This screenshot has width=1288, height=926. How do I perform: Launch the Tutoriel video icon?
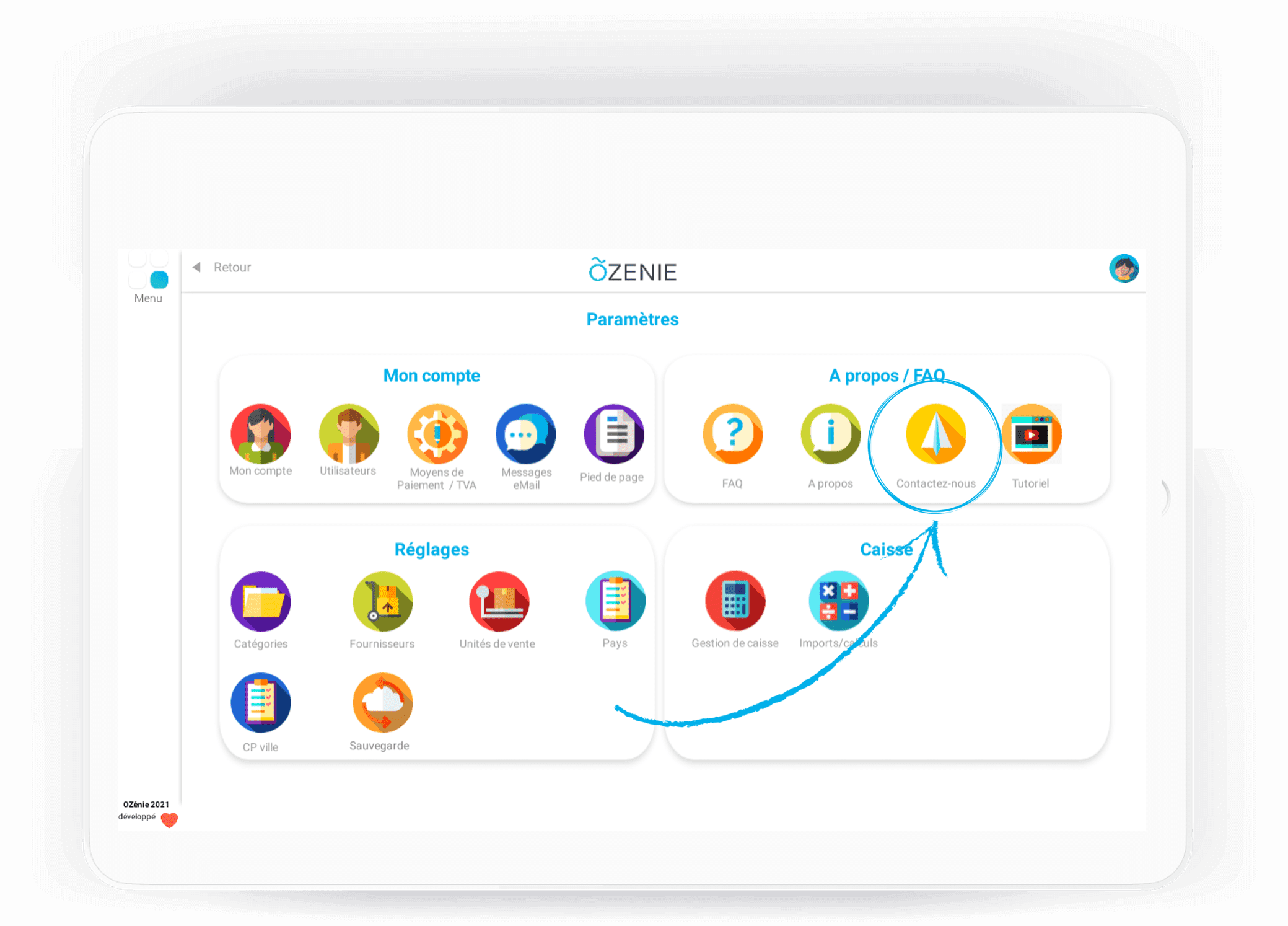(x=1032, y=434)
